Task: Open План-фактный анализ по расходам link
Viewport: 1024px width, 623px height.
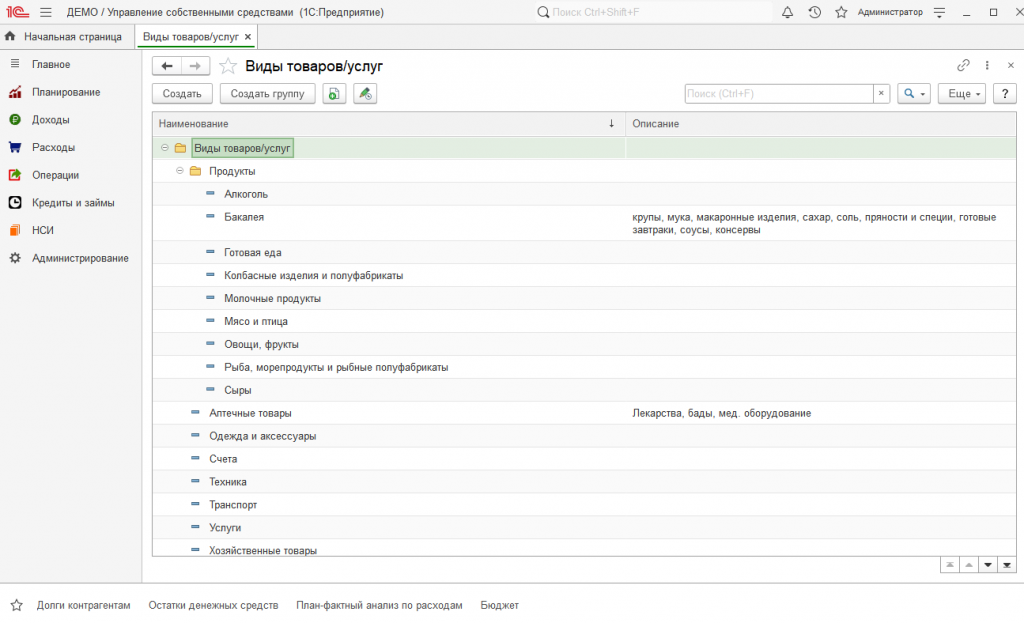Action: pos(379,605)
